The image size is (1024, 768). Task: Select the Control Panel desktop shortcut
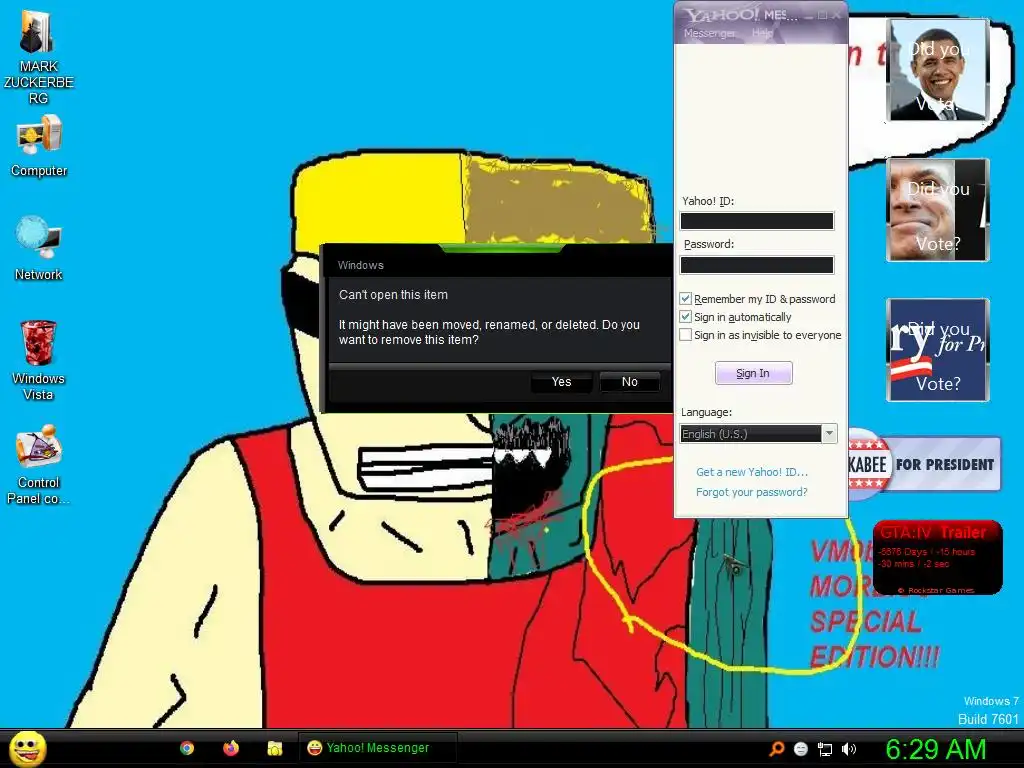[x=39, y=464]
